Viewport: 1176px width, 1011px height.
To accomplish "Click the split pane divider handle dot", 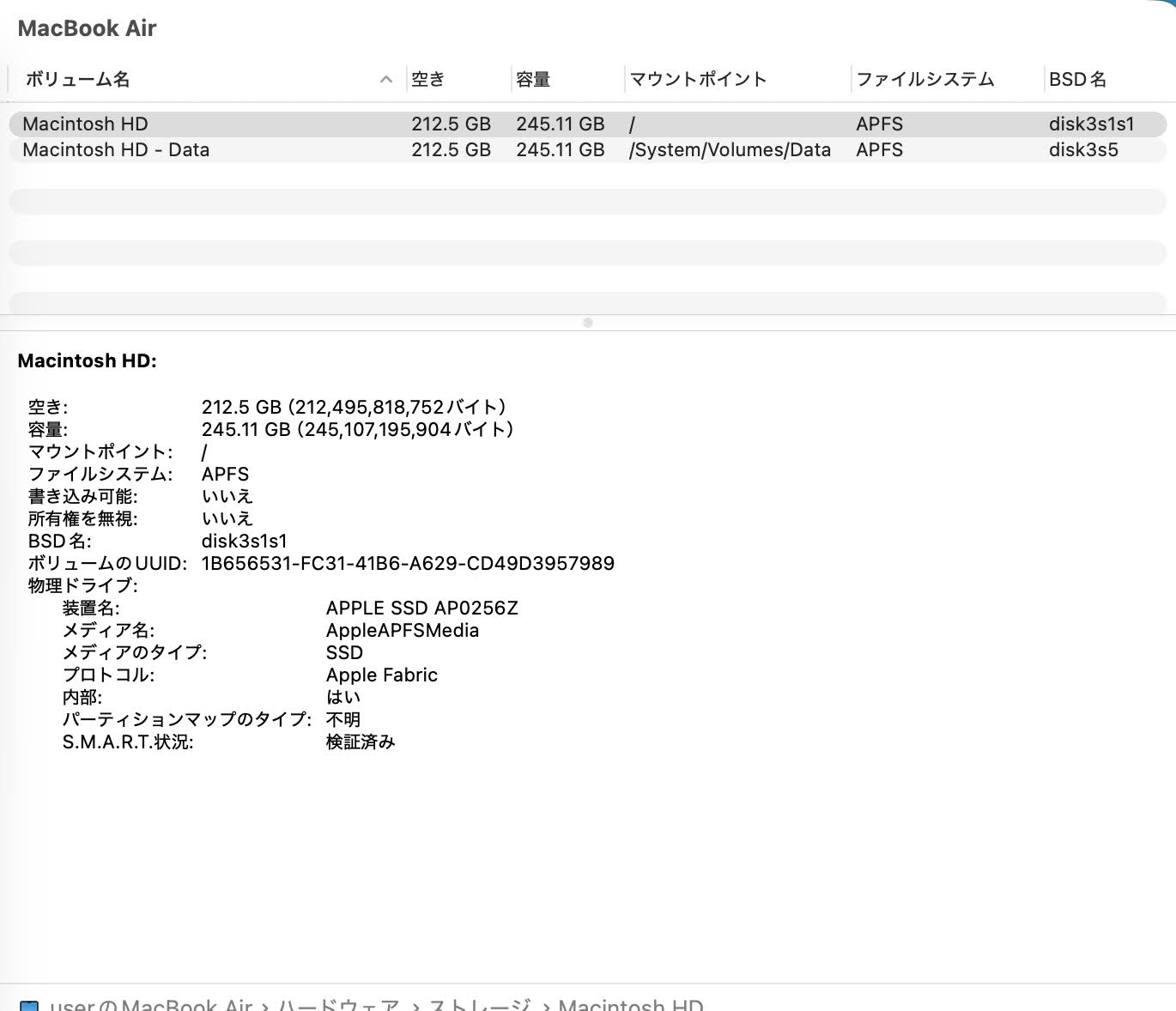I will (x=588, y=323).
